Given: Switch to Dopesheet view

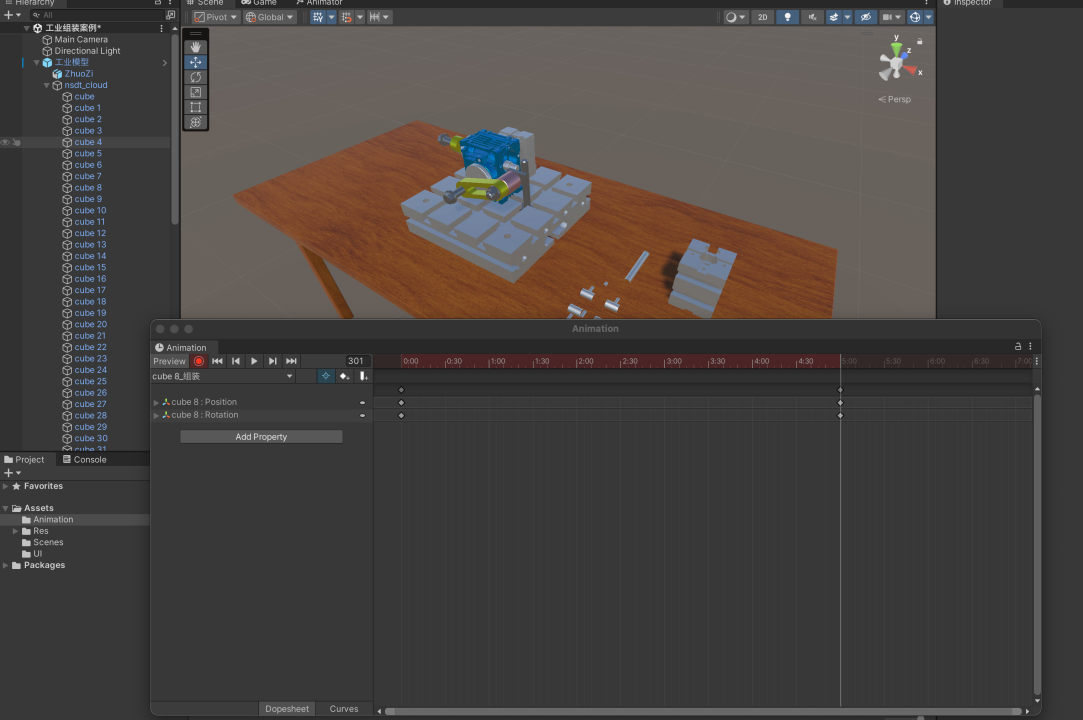Looking at the screenshot, I should coord(287,709).
